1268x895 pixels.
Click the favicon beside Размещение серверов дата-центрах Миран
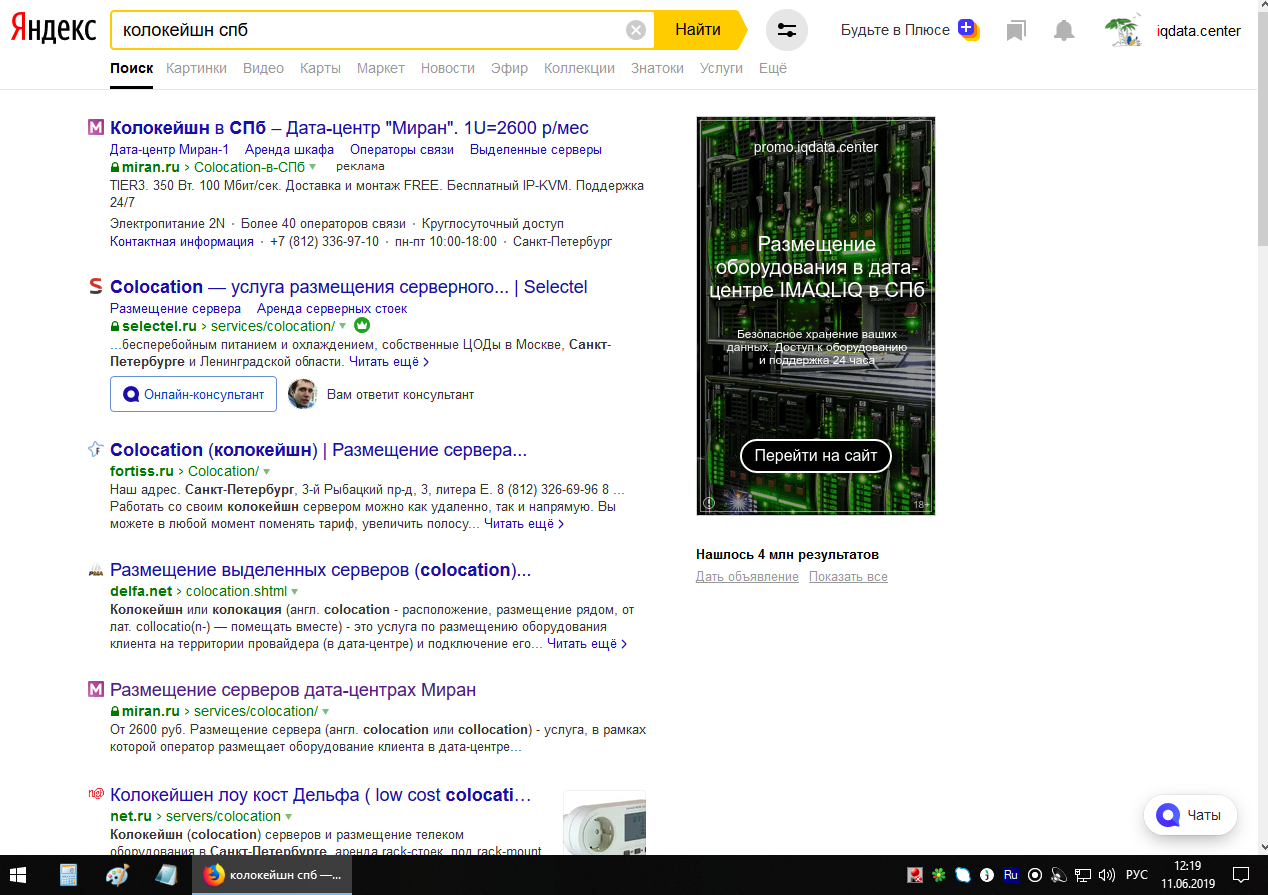[96, 690]
